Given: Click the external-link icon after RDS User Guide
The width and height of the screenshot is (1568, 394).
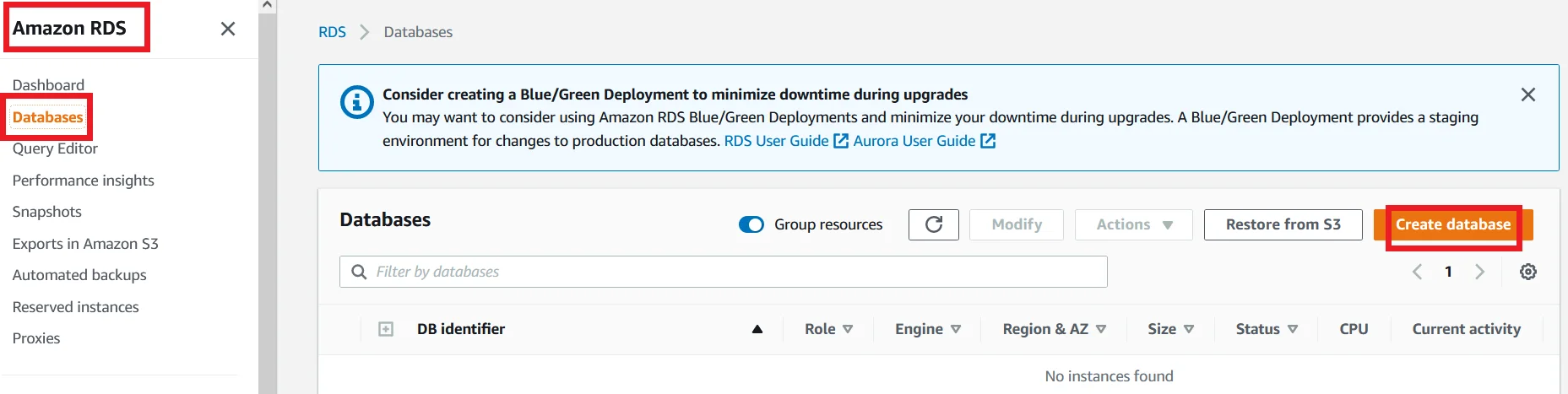Looking at the screenshot, I should pos(841,141).
